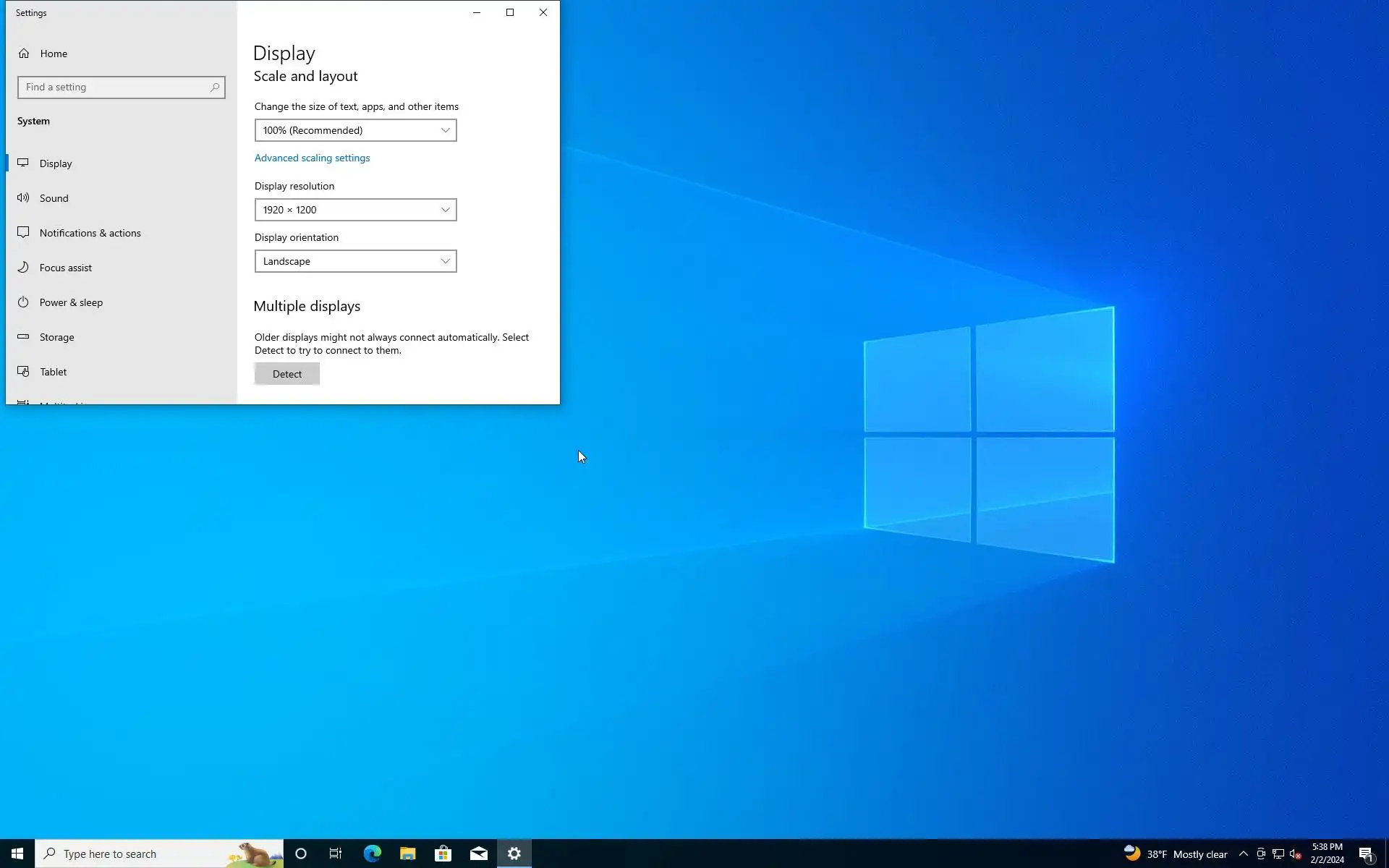Screen dimensions: 1389x868
Task: Click the Find a setting field
Action: 114,88
